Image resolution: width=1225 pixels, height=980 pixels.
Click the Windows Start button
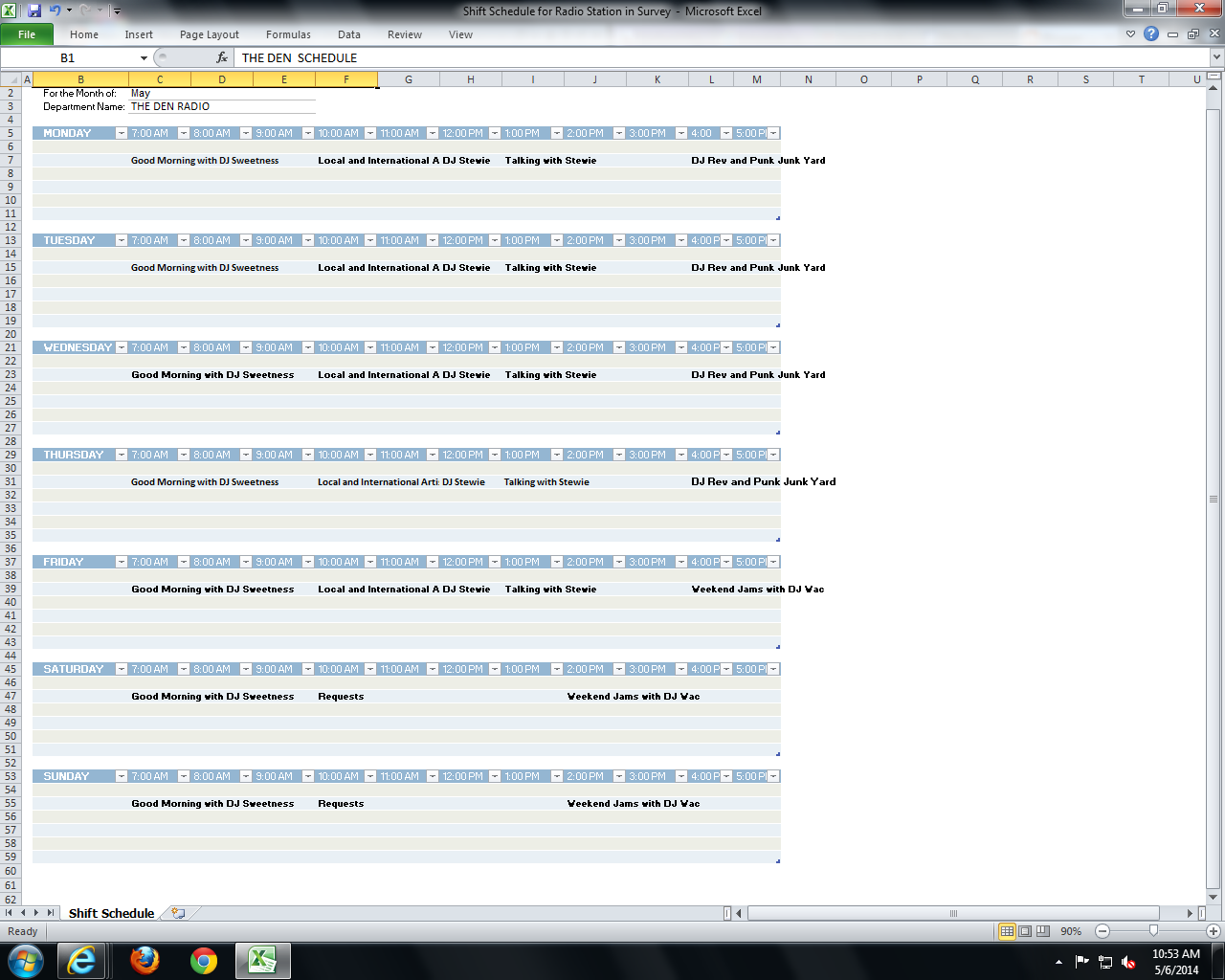coord(26,961)
